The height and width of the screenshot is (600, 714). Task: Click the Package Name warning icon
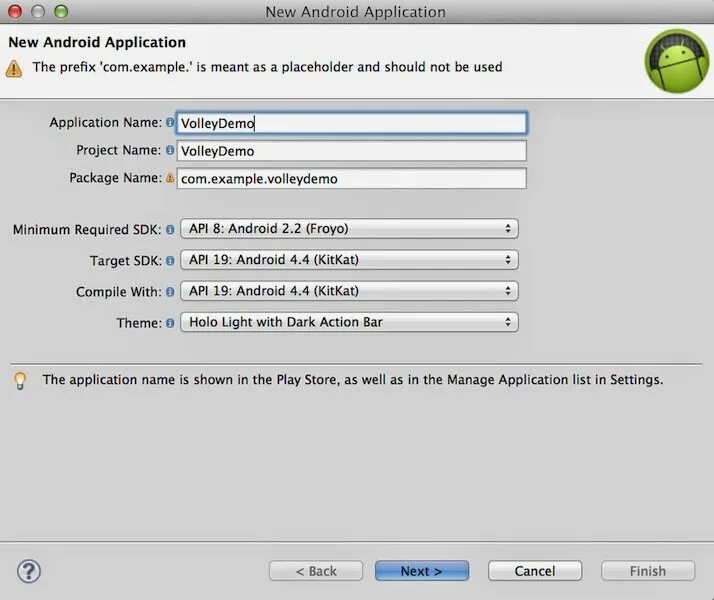pyautogui.click(x=170, y=178)
